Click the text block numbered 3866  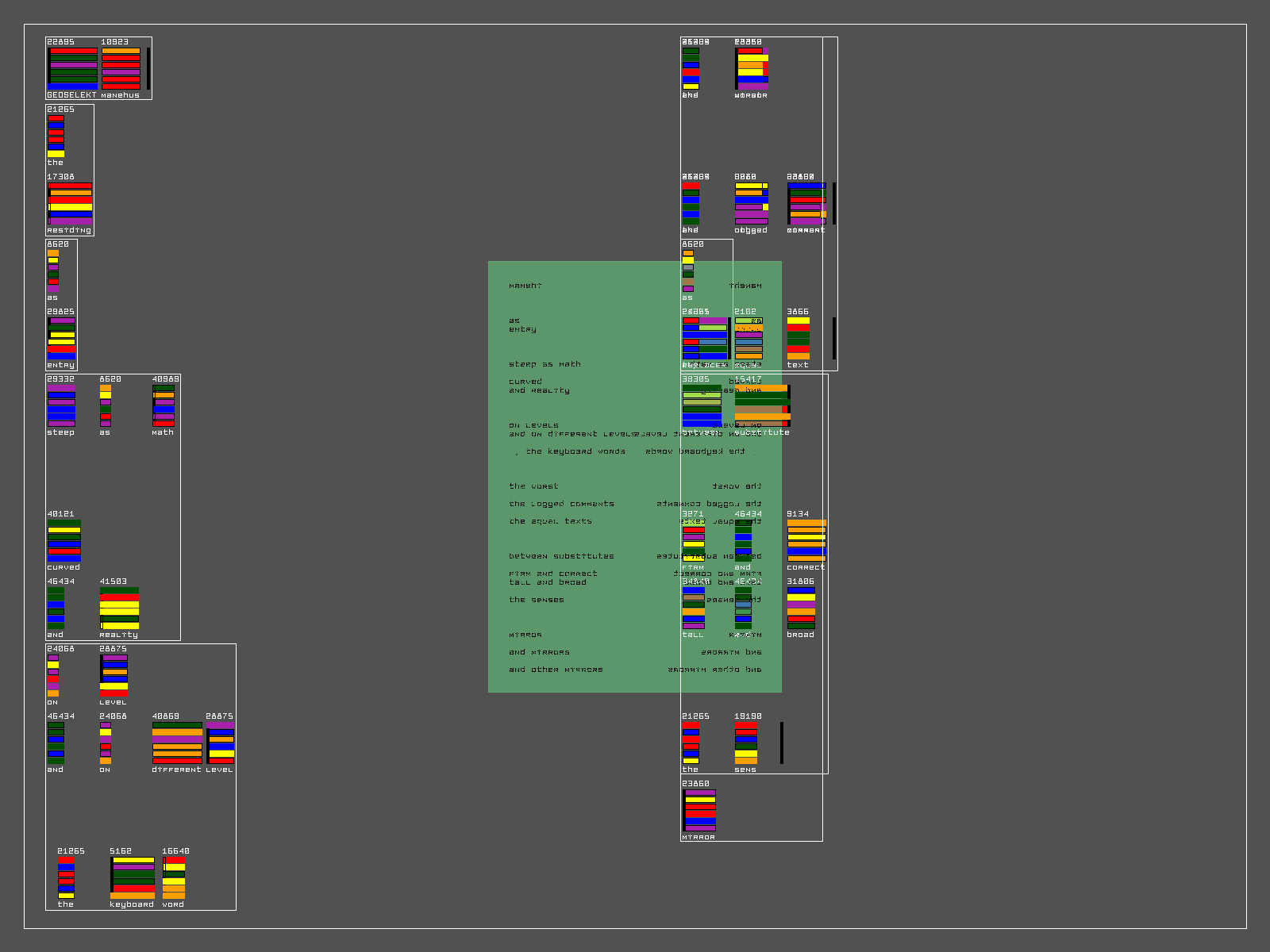pyautogui.click(x=799, y=338)
